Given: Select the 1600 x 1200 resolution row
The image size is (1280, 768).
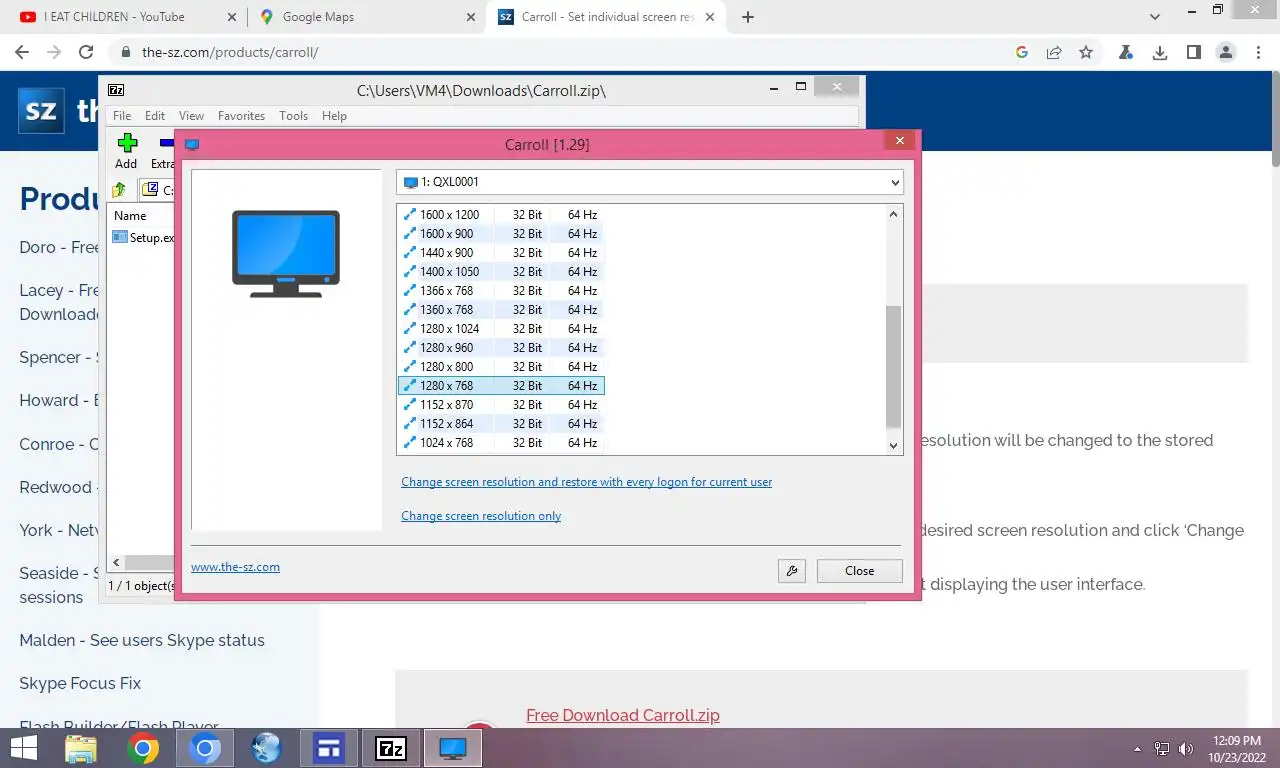Looking at the screenshot, I should 501,215.
